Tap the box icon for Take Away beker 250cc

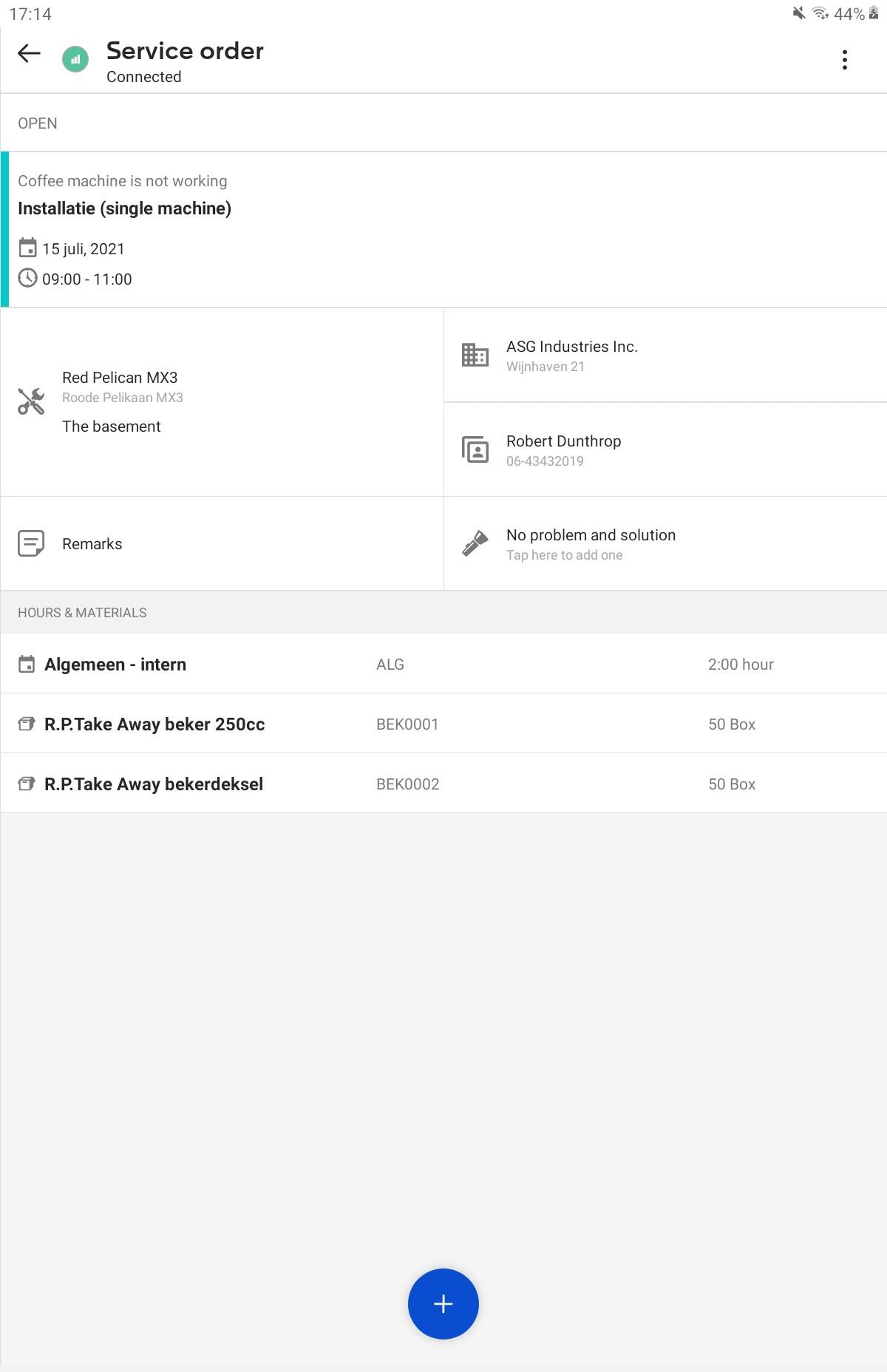pyautogui.click(x=27, y=724)
